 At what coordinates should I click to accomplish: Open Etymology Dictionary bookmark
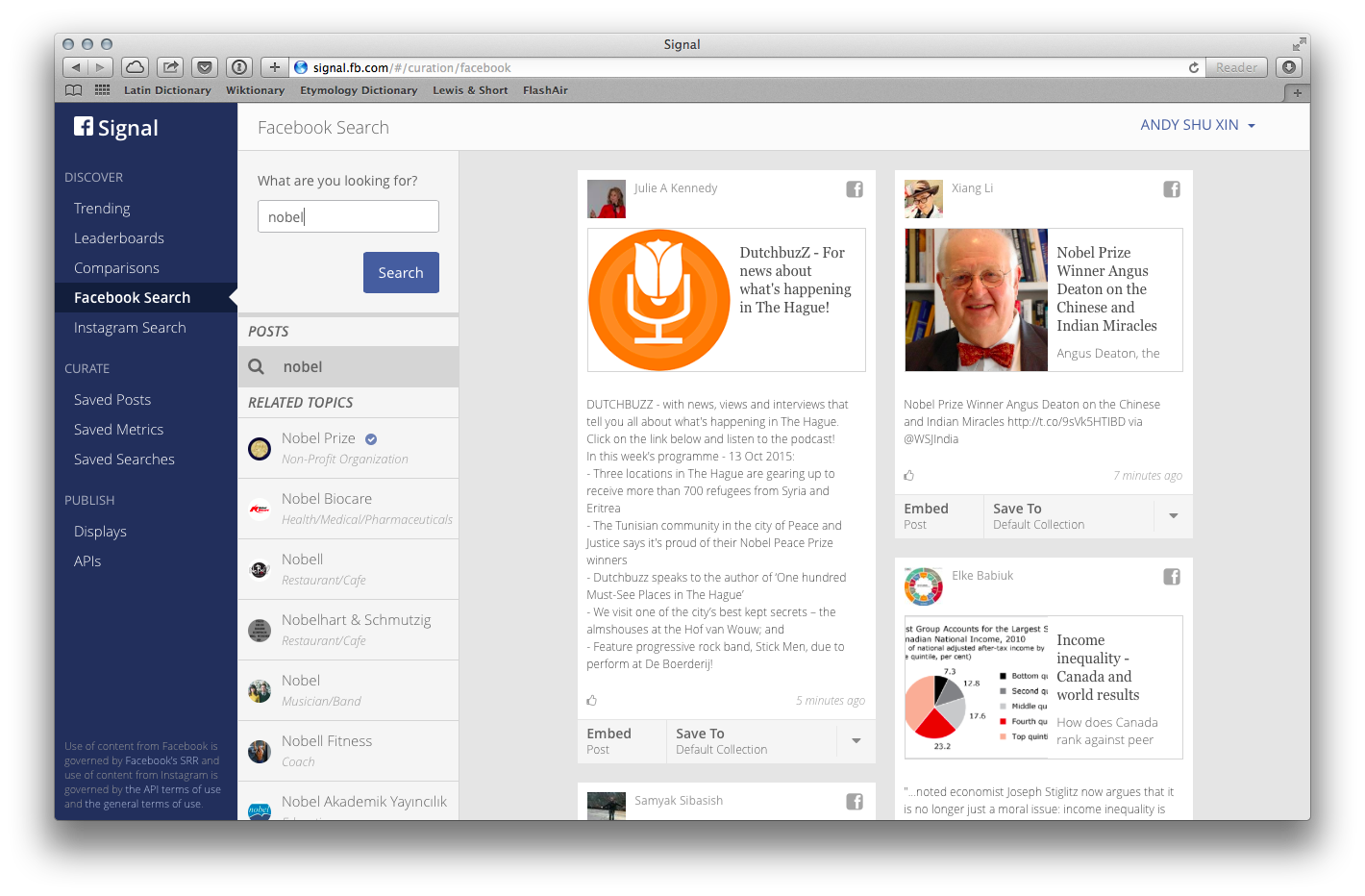[x=359, y=90]
